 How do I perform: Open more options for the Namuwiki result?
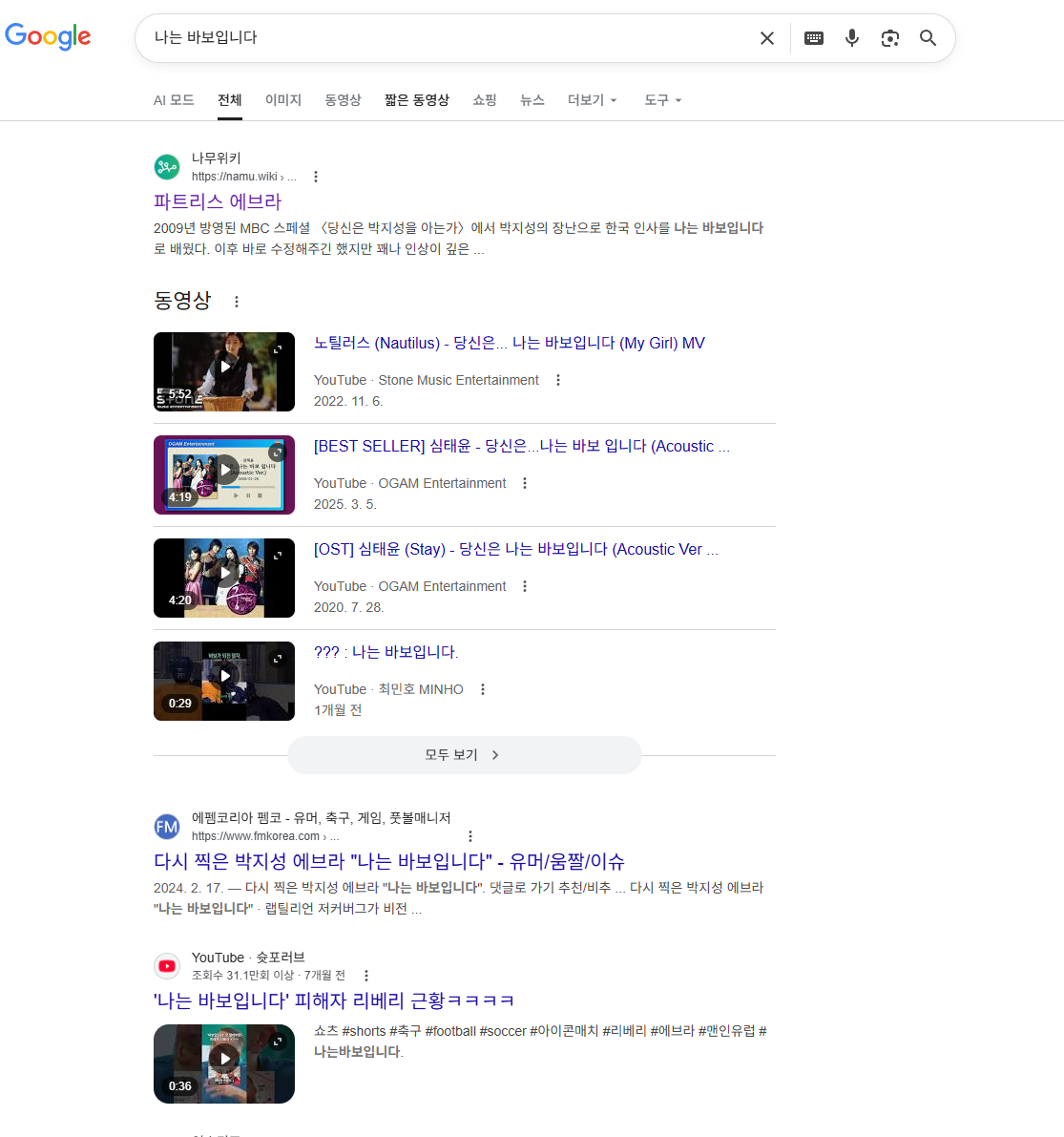(x=316, y=177)
